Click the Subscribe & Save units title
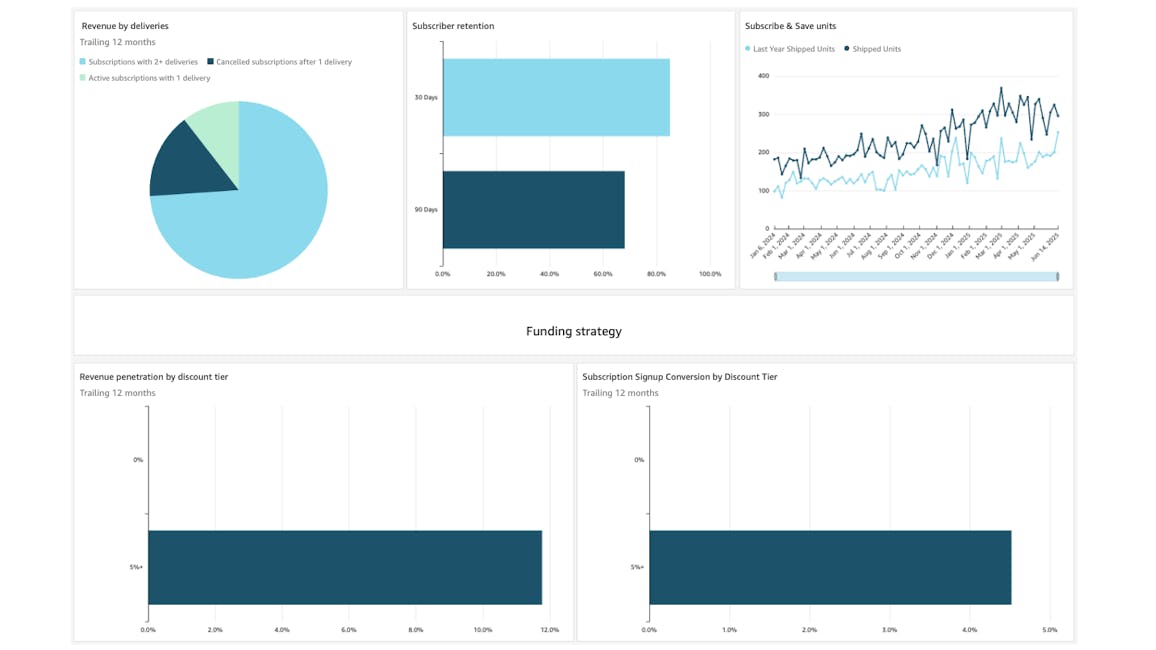 pyautogui.click(x=790, y=26)
